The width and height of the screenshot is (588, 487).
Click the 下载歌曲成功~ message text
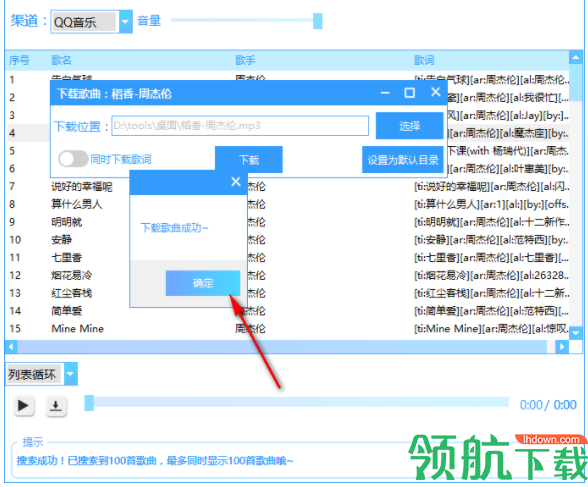[x=174, y=227]
